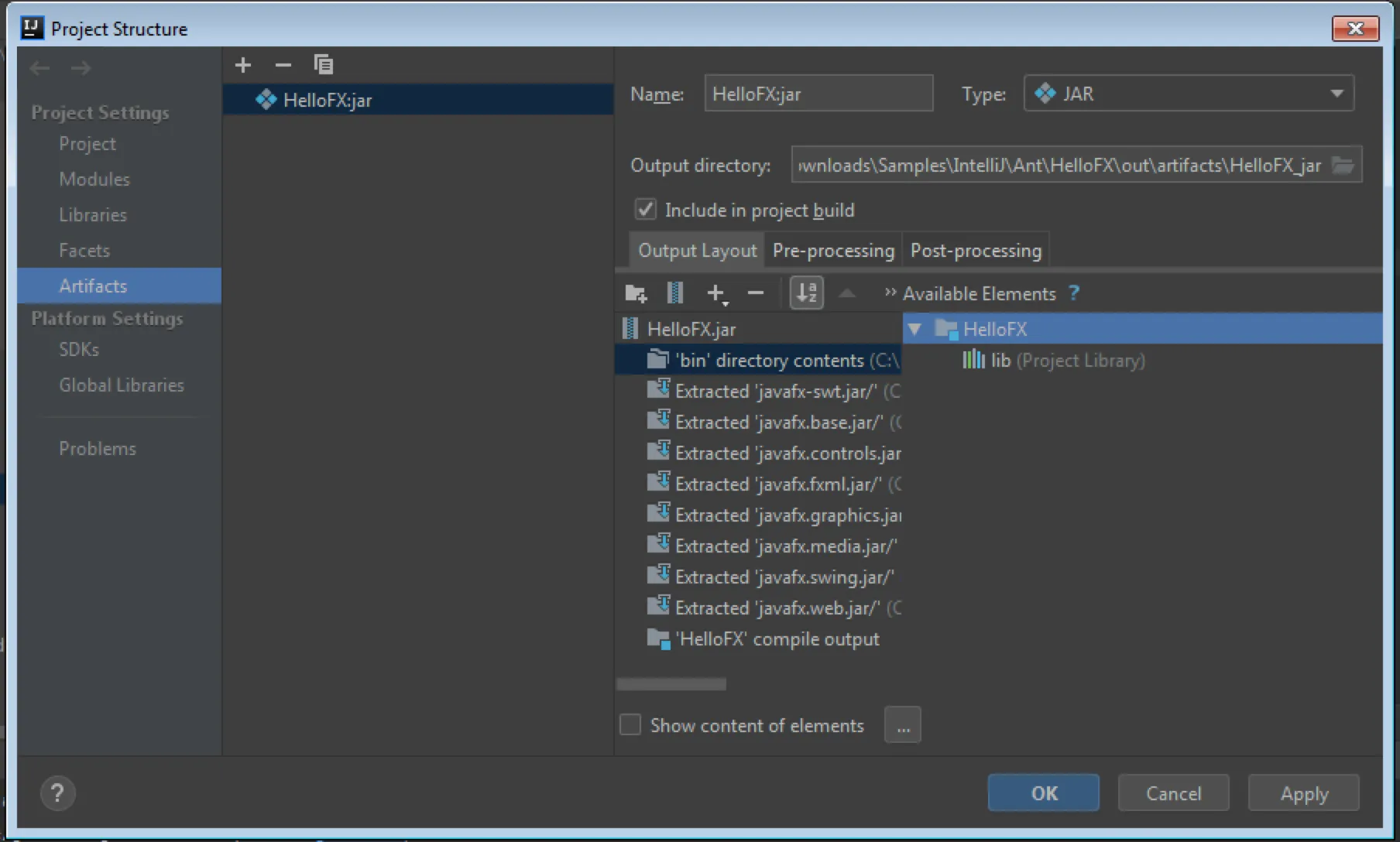Switch to the Post-processing tab

click(x=976, y=251)
